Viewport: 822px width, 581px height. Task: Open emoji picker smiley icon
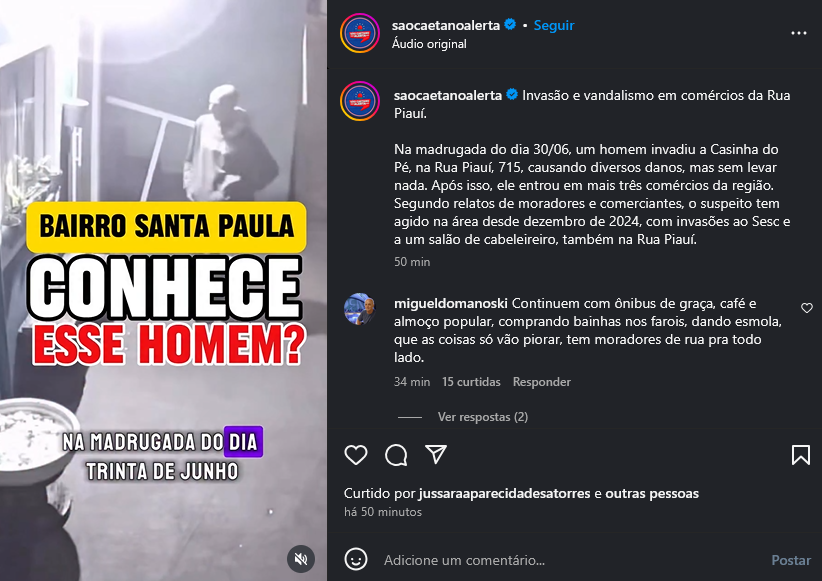pos(356,560)
